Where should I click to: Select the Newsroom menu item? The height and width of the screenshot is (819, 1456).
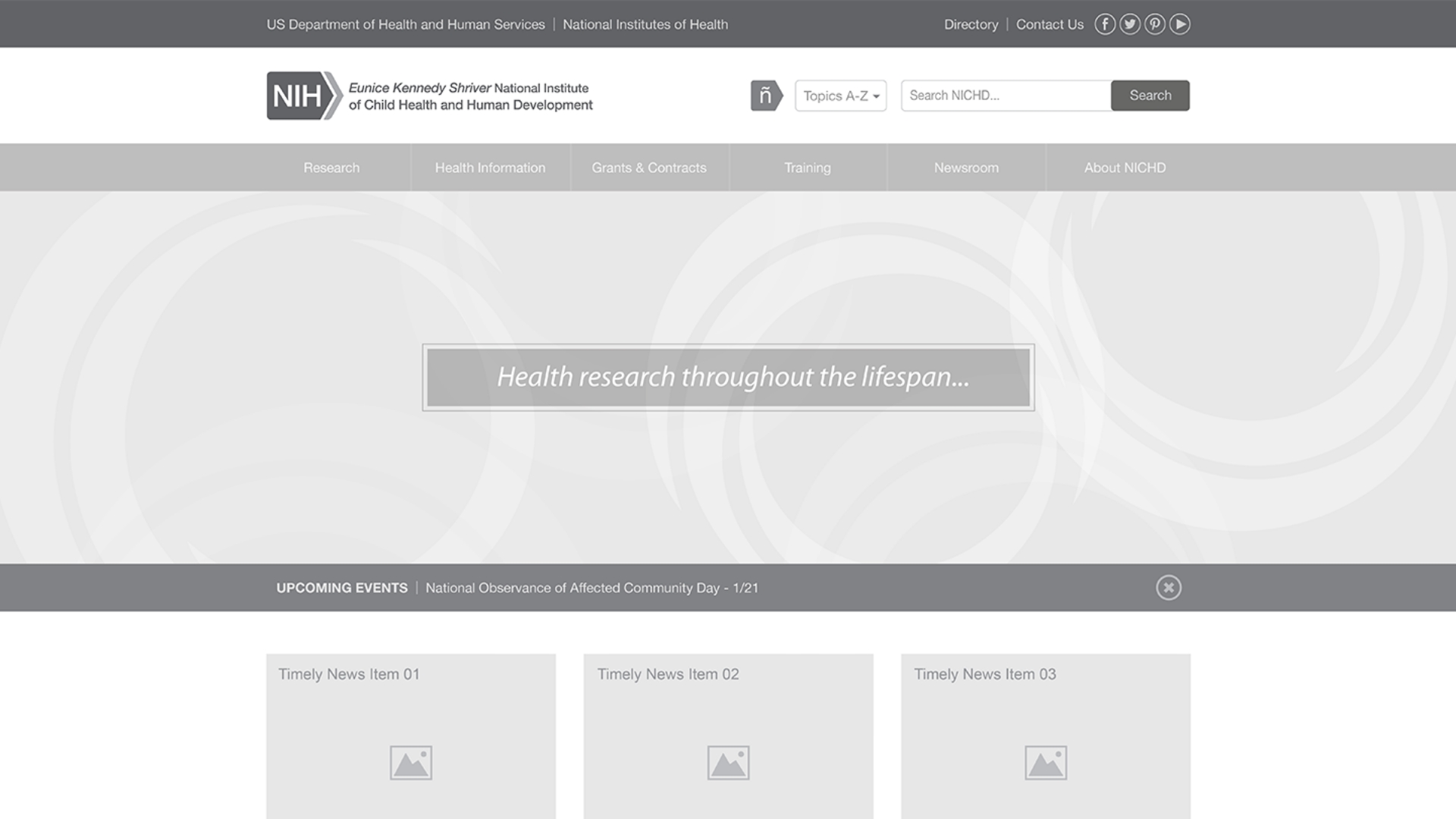(966, 168)
